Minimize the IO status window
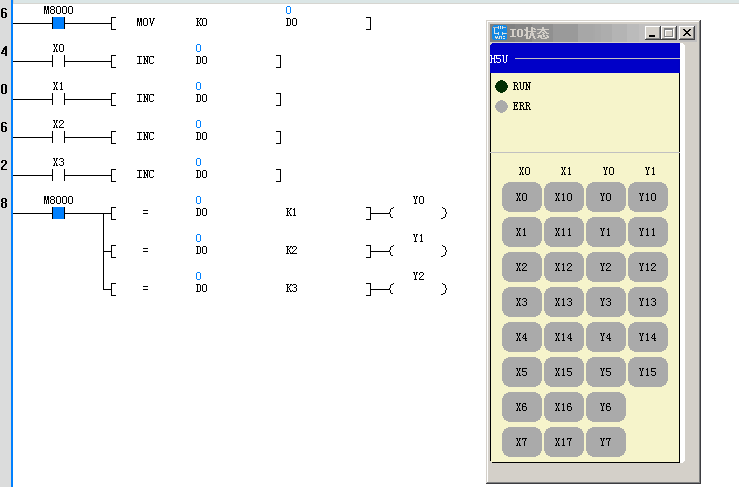This screenshot has width=739, height=487. pyautogui.click(x=652, y=33)
